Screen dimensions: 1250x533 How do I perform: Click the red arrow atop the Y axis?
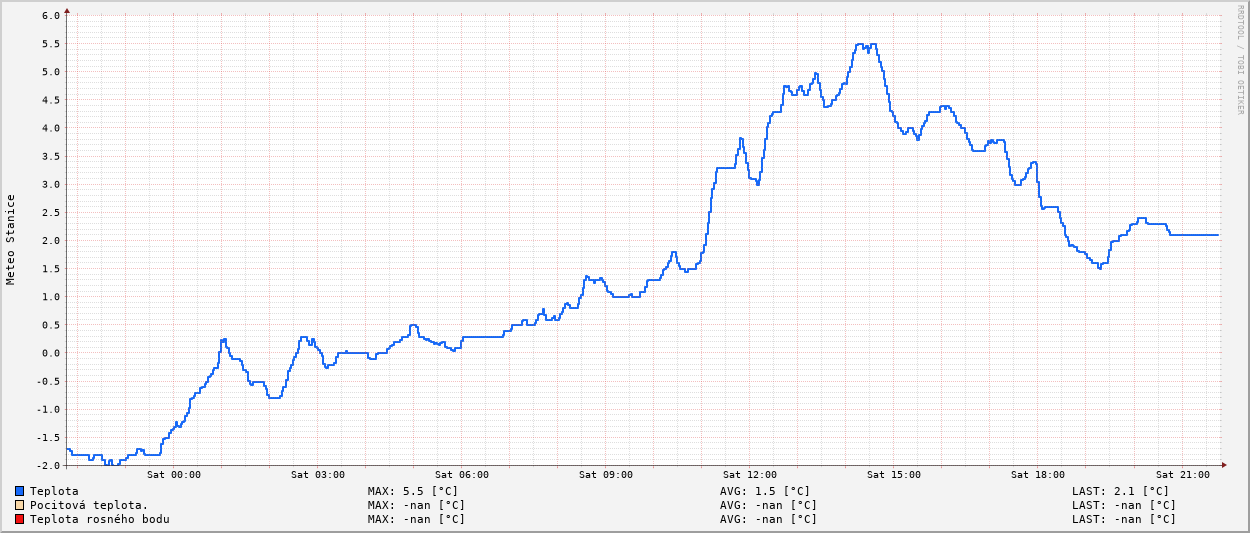tap(67, 11)
